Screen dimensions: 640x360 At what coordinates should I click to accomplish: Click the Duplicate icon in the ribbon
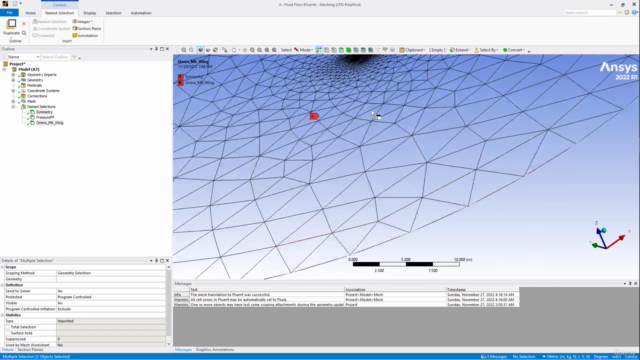click(x=11, y=24)
